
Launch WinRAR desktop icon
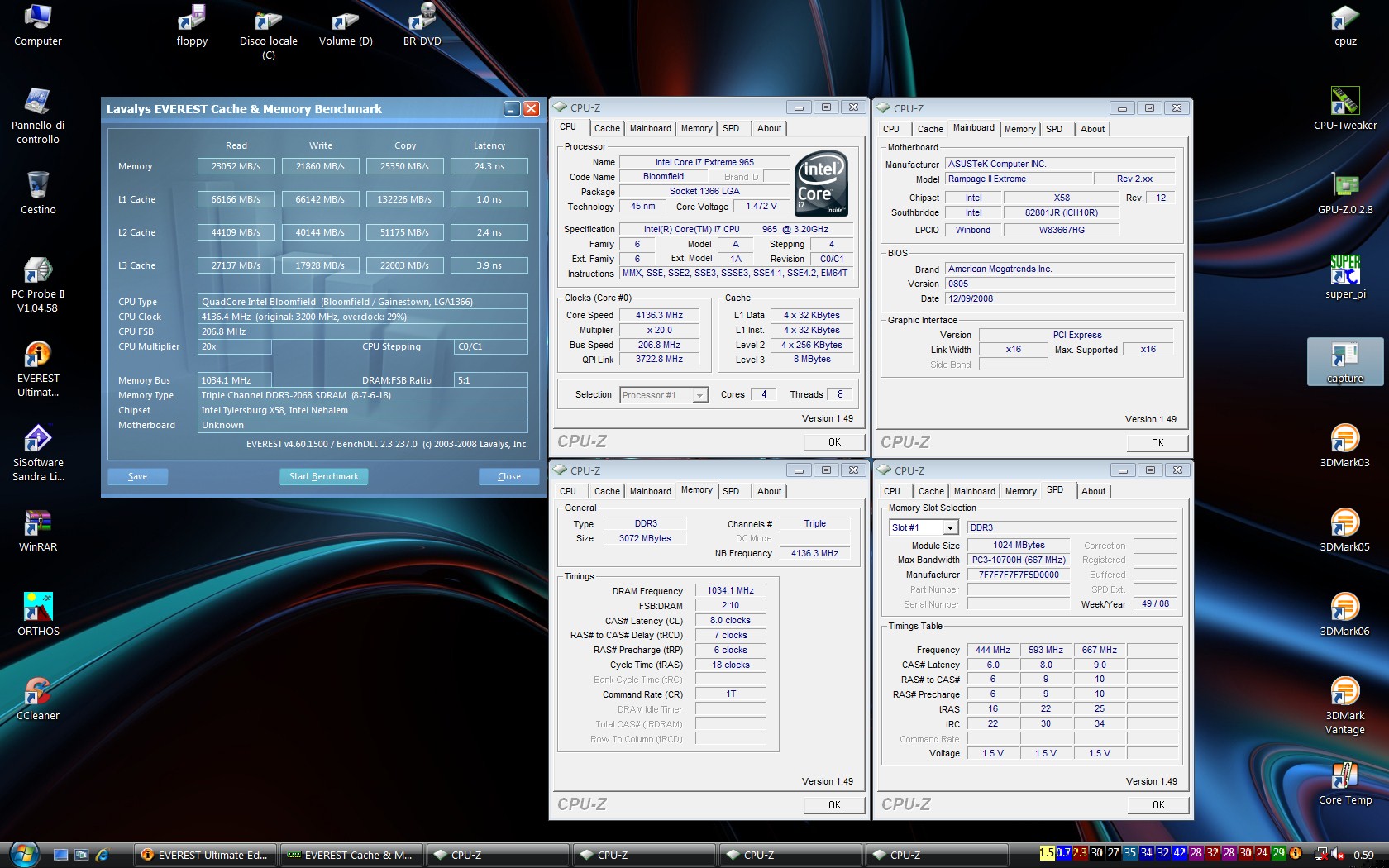pyautogui.click(x=38, y=530)
